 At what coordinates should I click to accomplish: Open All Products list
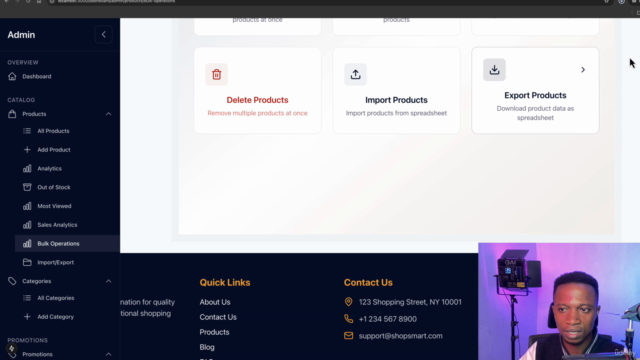53,131
